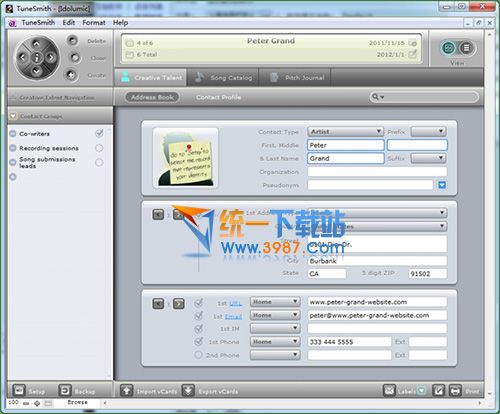
Task: Toggle the Co-writers group checkbox
Action: pos(99,134)
